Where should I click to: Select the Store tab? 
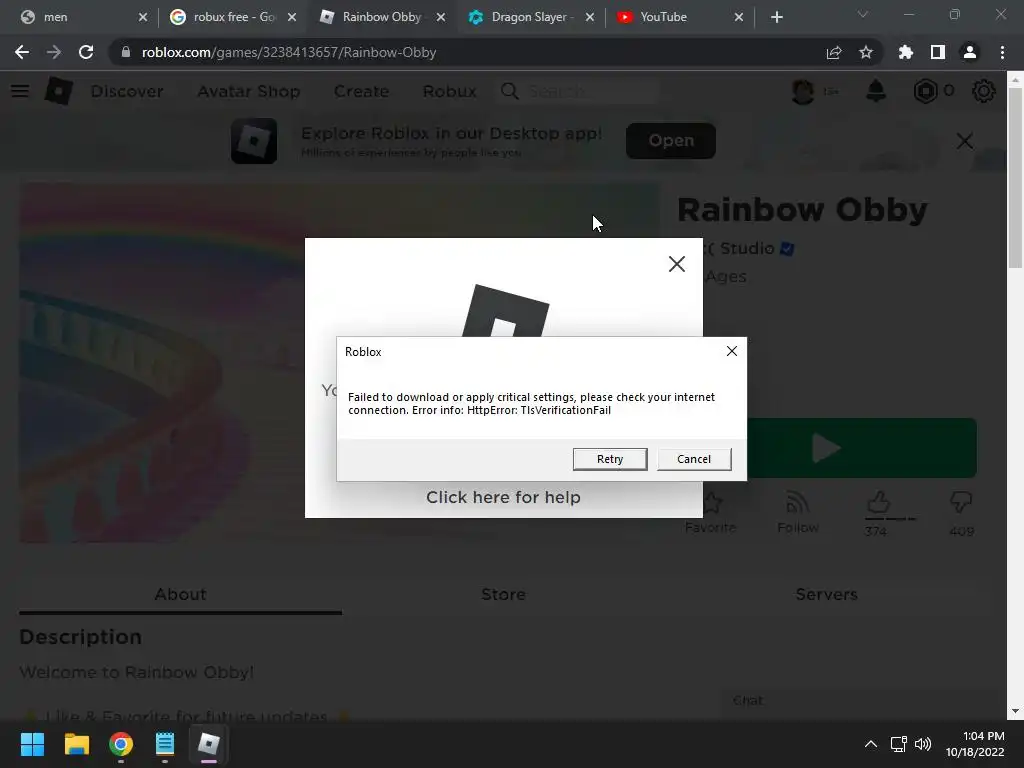click(x=503, y=594)
